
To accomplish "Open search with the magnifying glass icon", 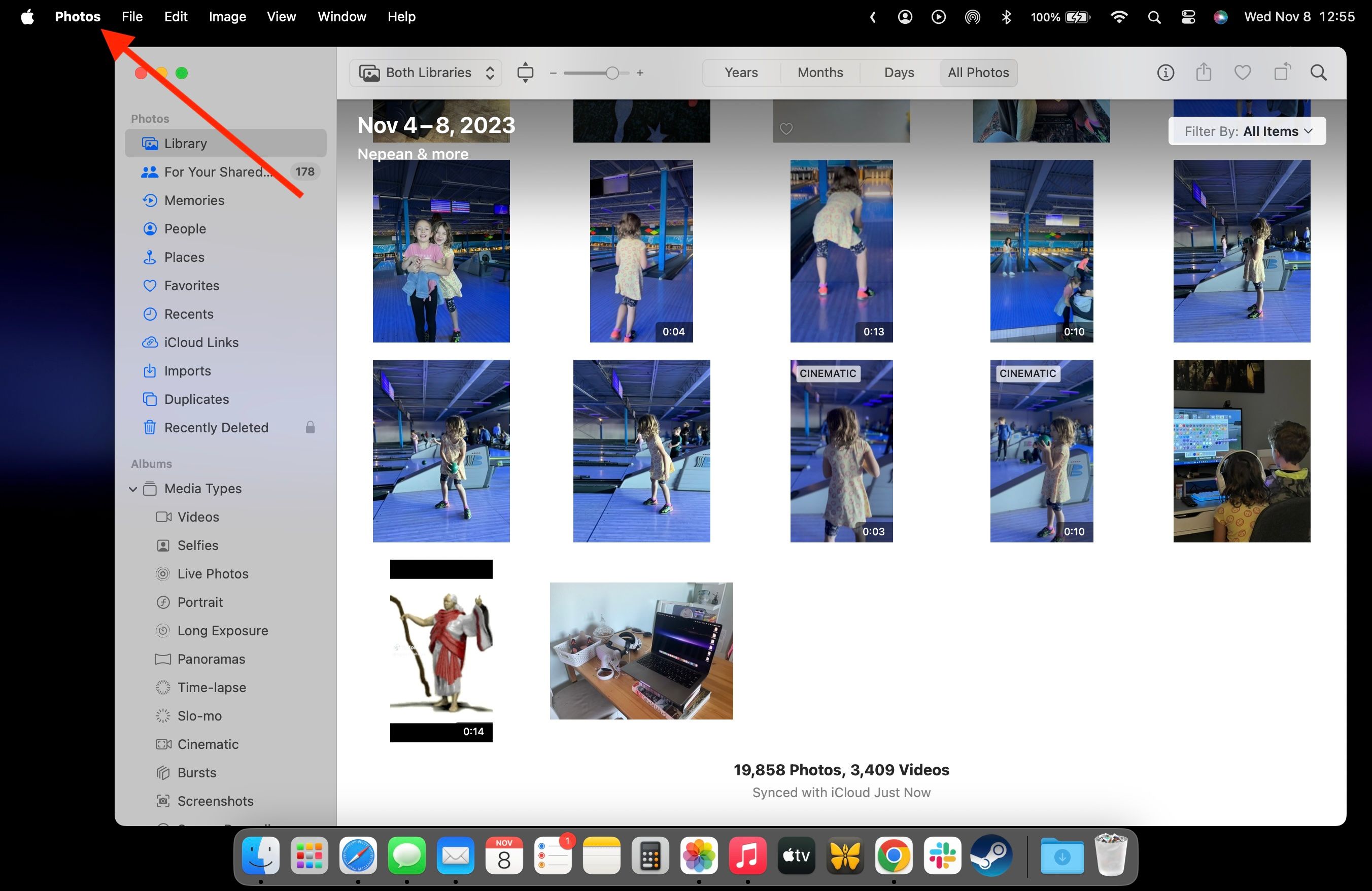I will (x=1319, y=73).
